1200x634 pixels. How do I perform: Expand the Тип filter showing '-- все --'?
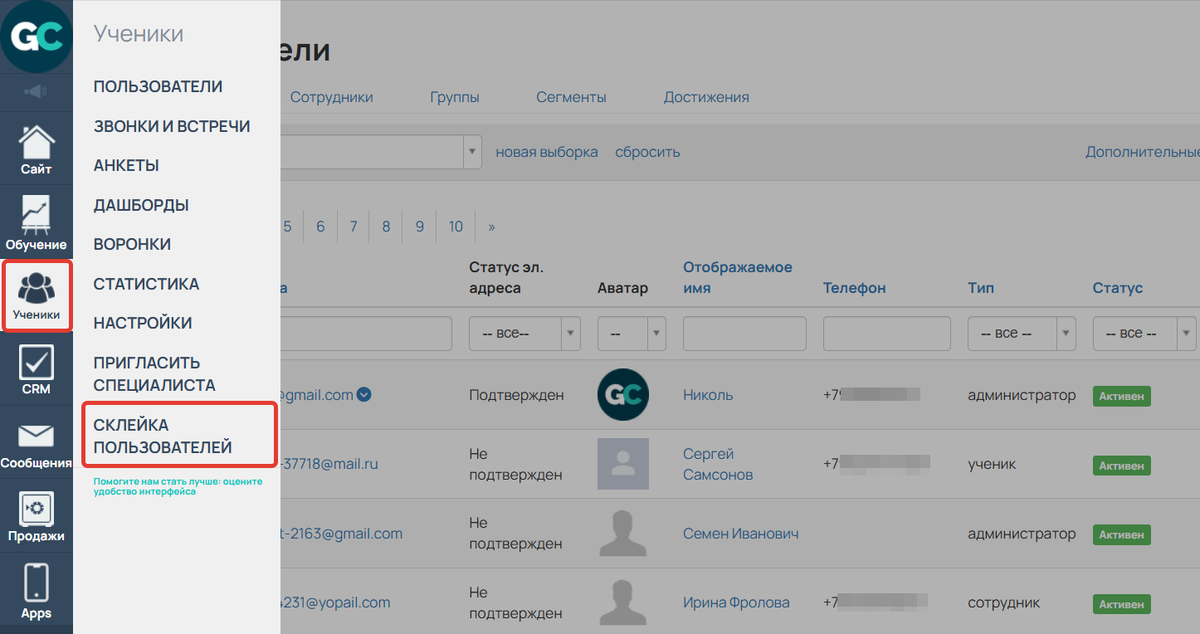[x=1021, y=333]
